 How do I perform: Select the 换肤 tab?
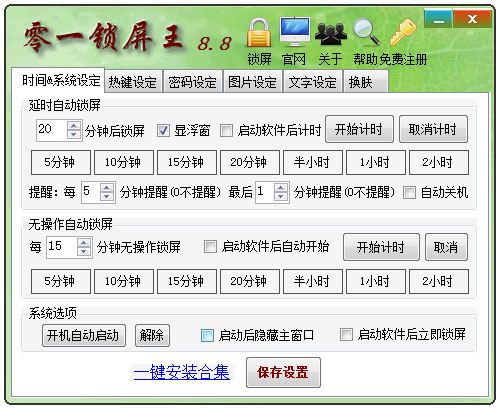click(365, 82)
